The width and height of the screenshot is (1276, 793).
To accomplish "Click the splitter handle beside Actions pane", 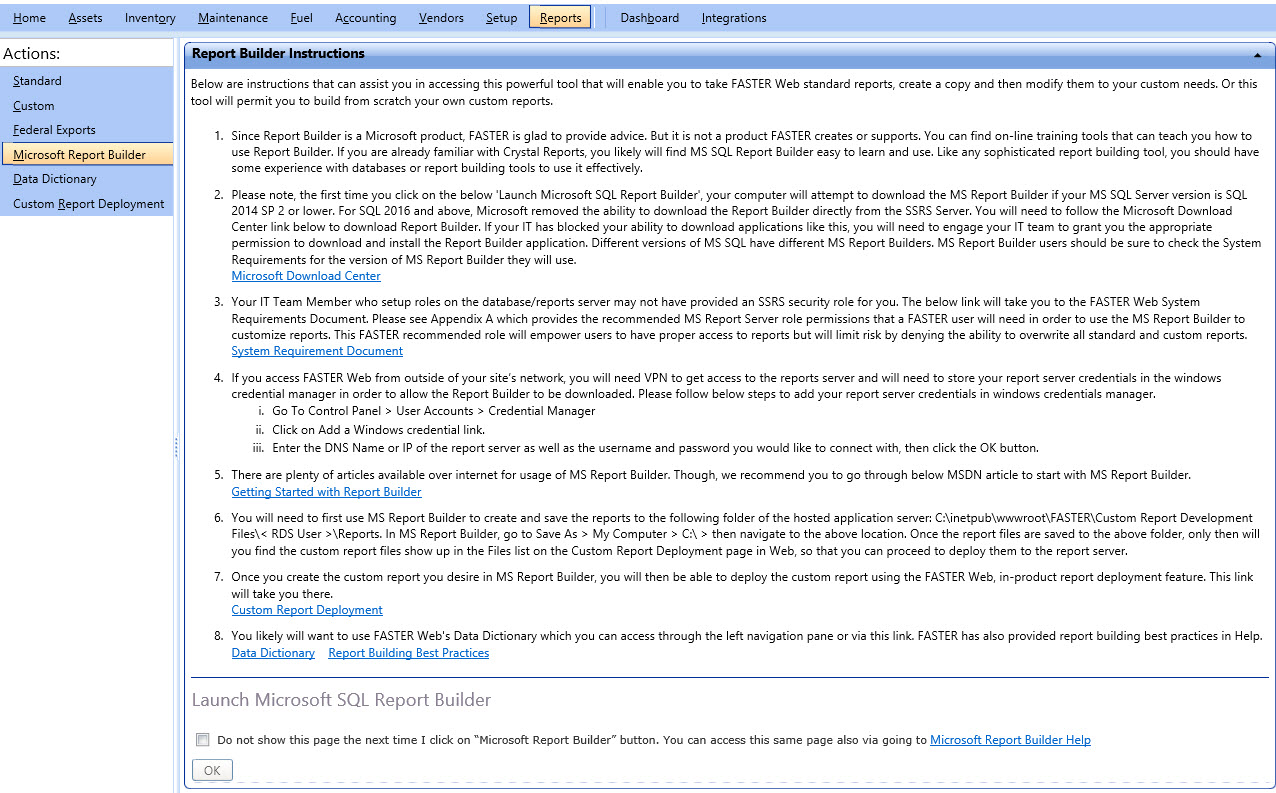I will click(x=177, y=447).
